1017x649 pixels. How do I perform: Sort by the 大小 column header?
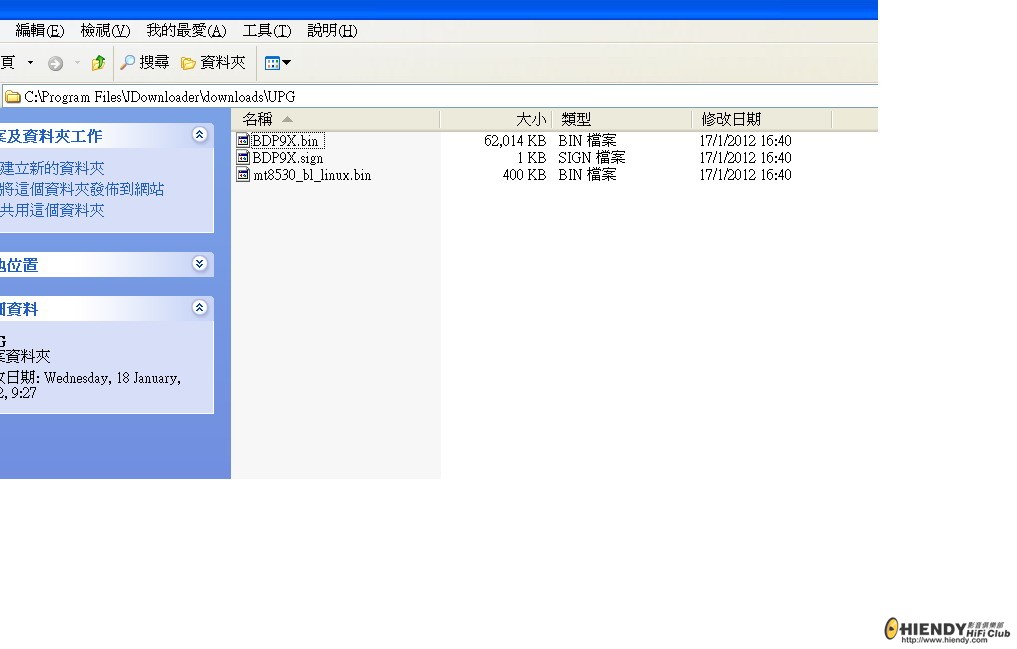(496, 119)
